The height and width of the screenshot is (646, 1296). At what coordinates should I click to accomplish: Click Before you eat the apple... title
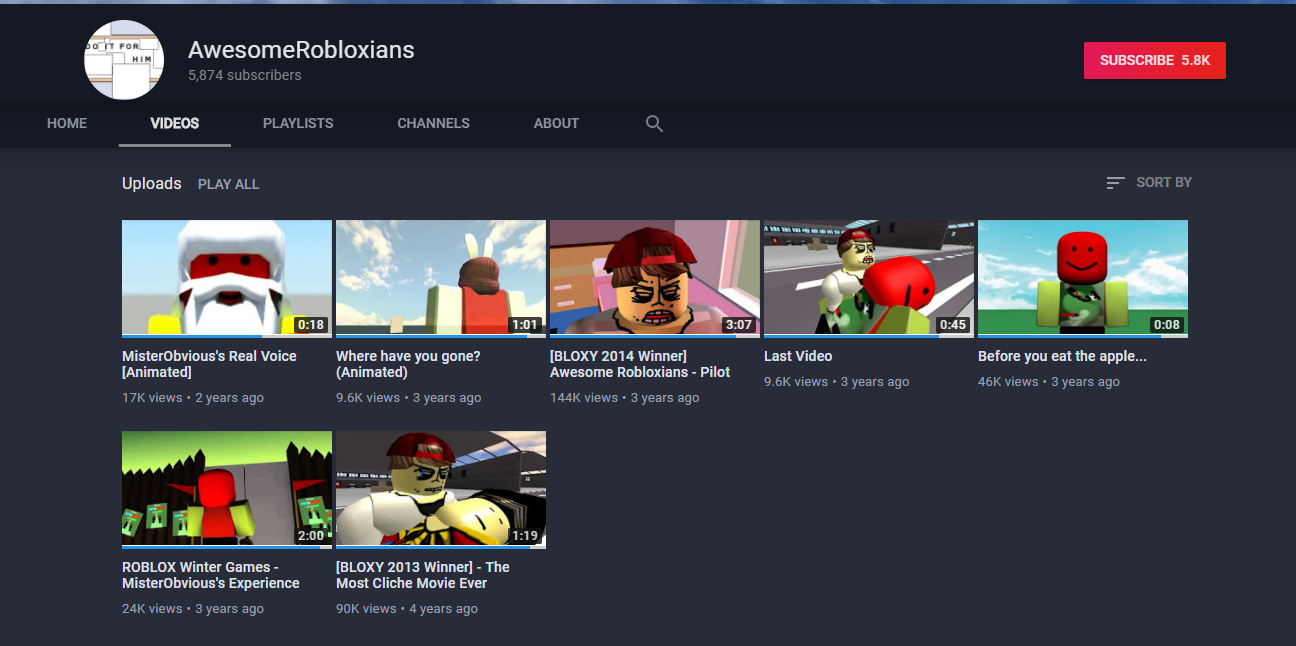1062,356
